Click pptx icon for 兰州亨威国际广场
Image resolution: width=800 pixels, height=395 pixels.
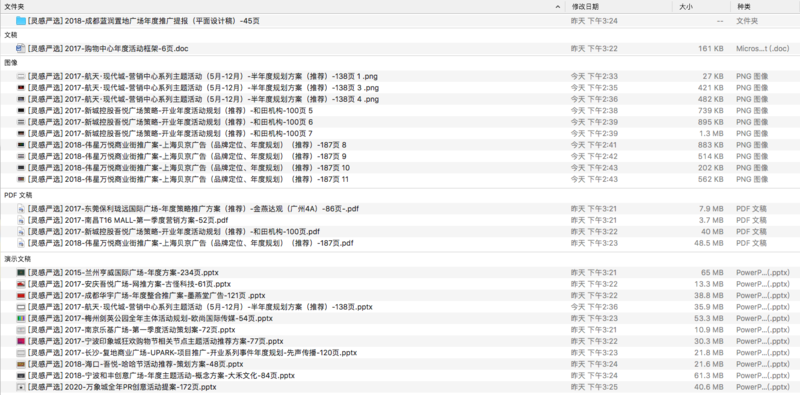click(x=21, y=273)
